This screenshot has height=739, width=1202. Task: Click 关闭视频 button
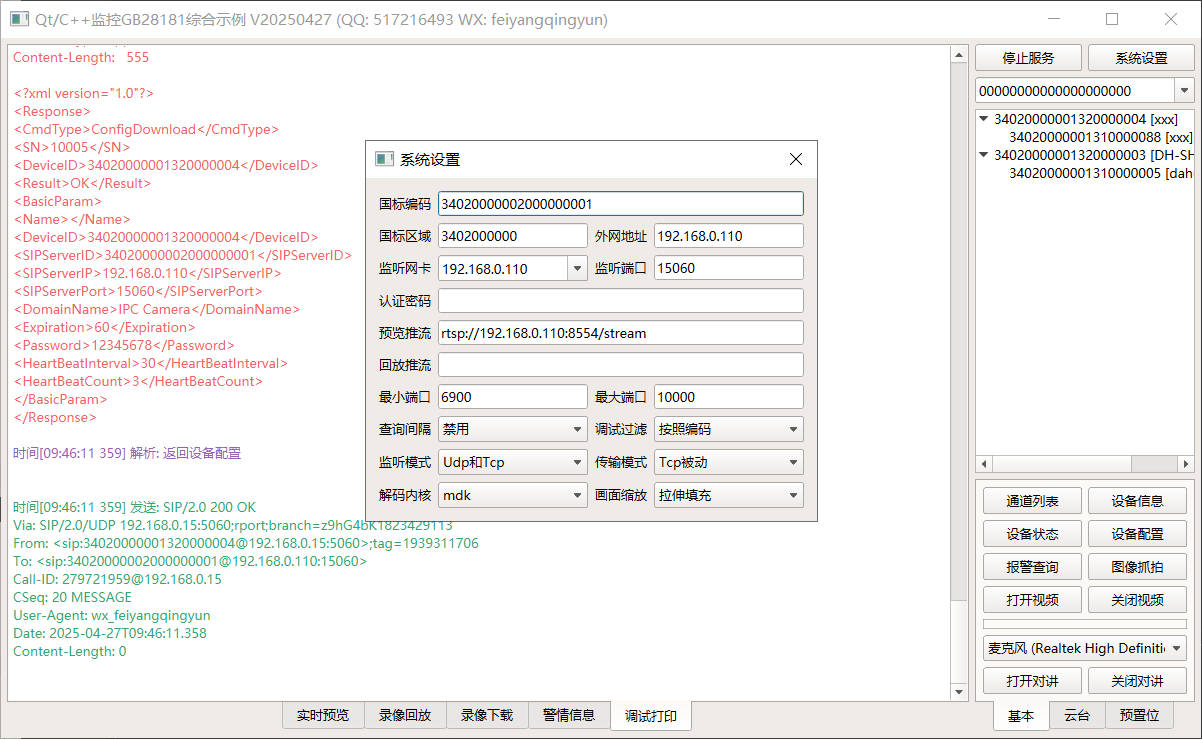pyautogui.click(x=1137, y=600)
